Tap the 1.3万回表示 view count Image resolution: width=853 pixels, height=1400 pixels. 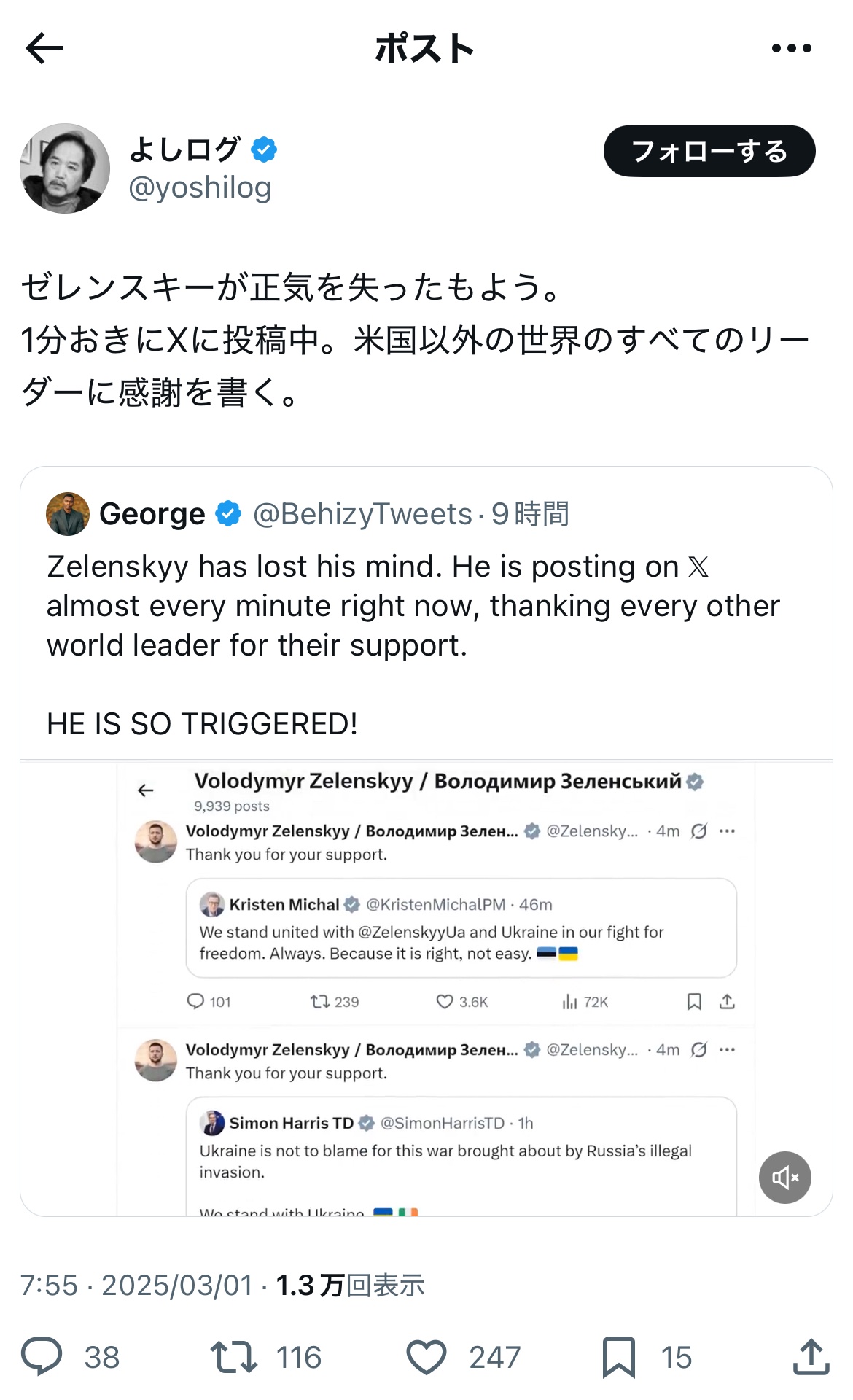click(350, 1286)
